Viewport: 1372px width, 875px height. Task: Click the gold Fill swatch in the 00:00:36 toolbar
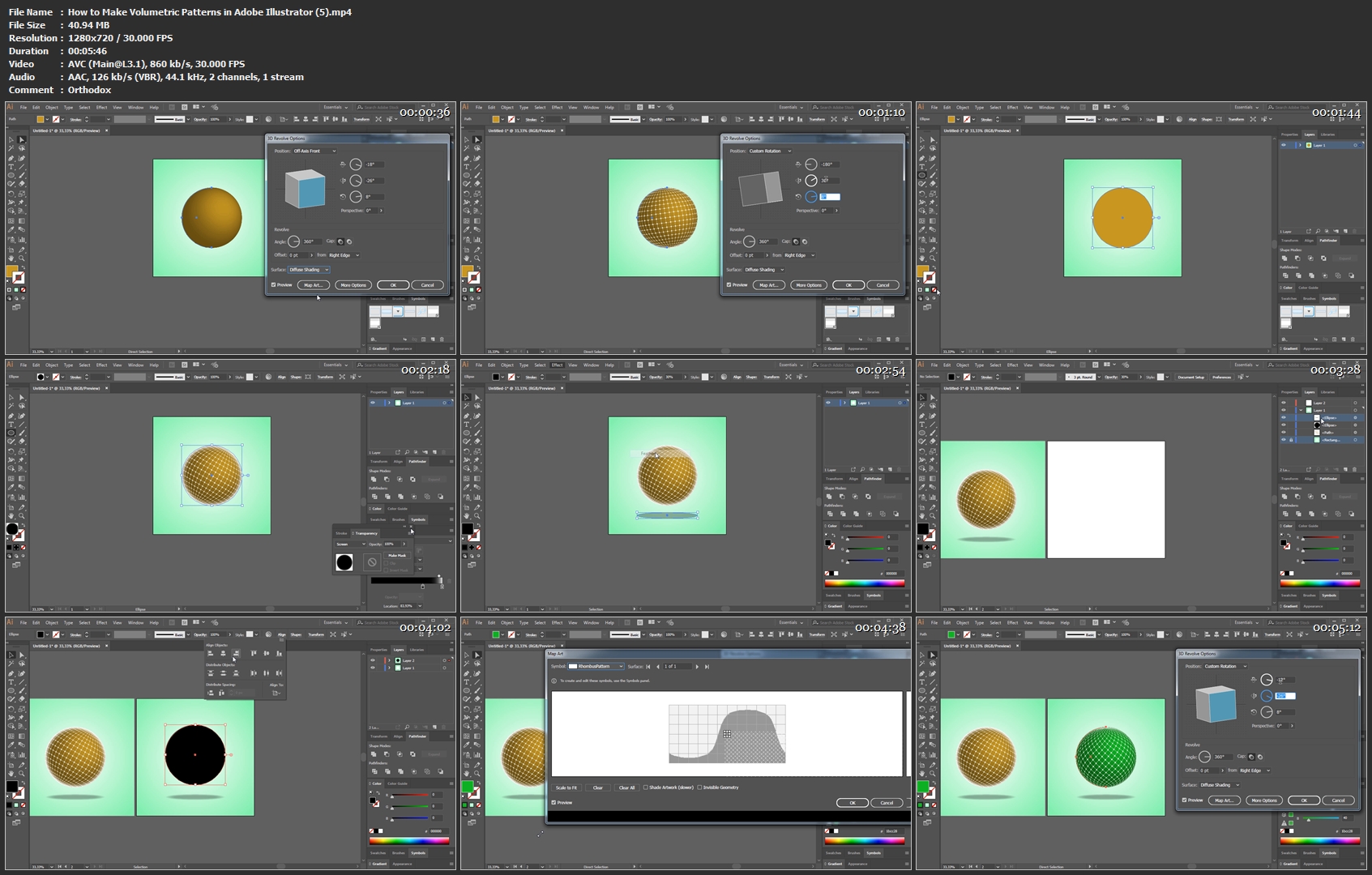point(12,271)
